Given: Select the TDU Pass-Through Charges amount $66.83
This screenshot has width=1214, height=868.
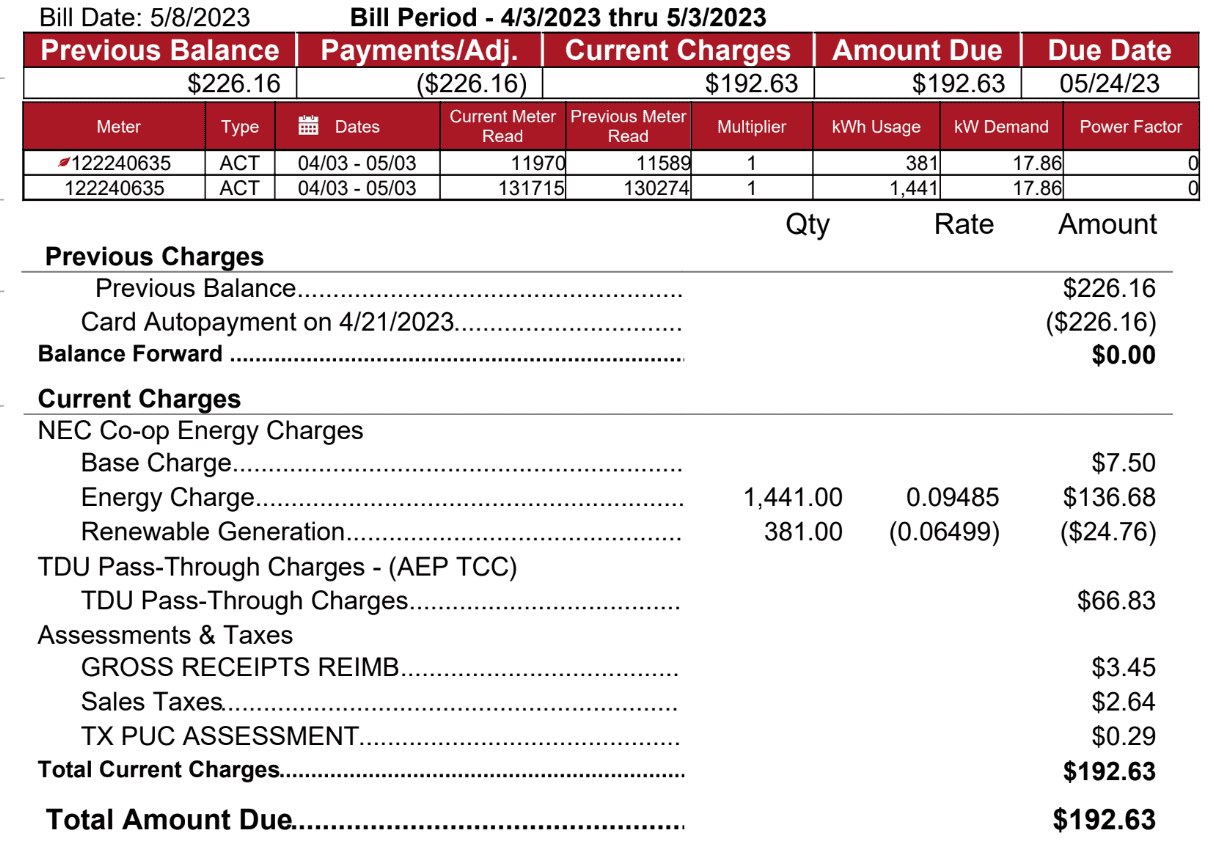Looking at the screenshot, I should [1116, 601].
